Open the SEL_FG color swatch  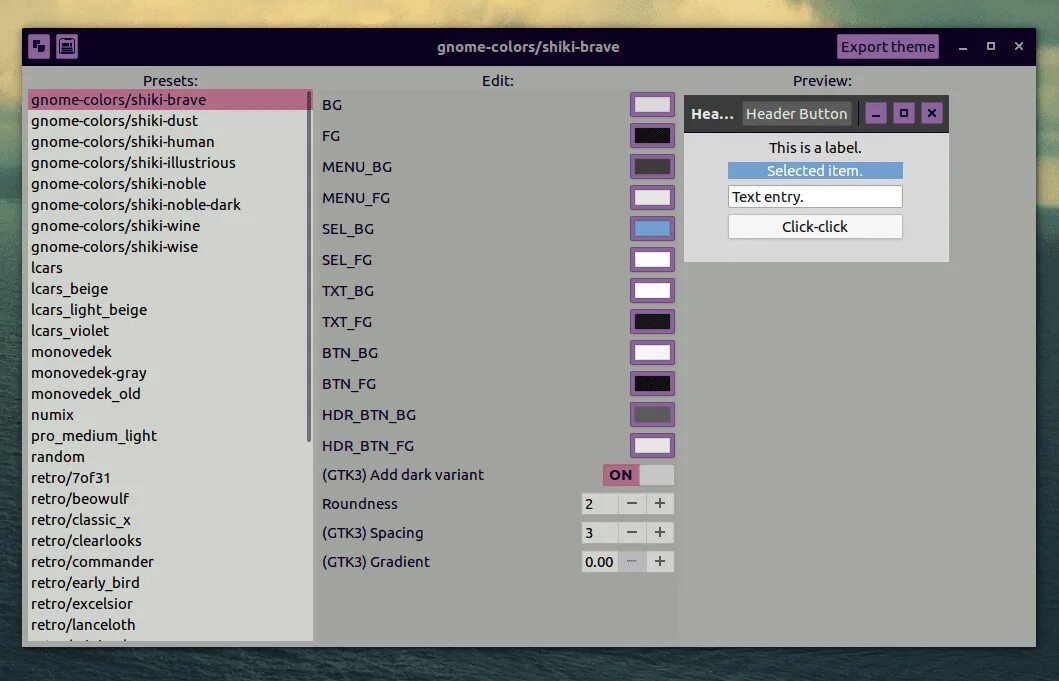coord(652,260)
